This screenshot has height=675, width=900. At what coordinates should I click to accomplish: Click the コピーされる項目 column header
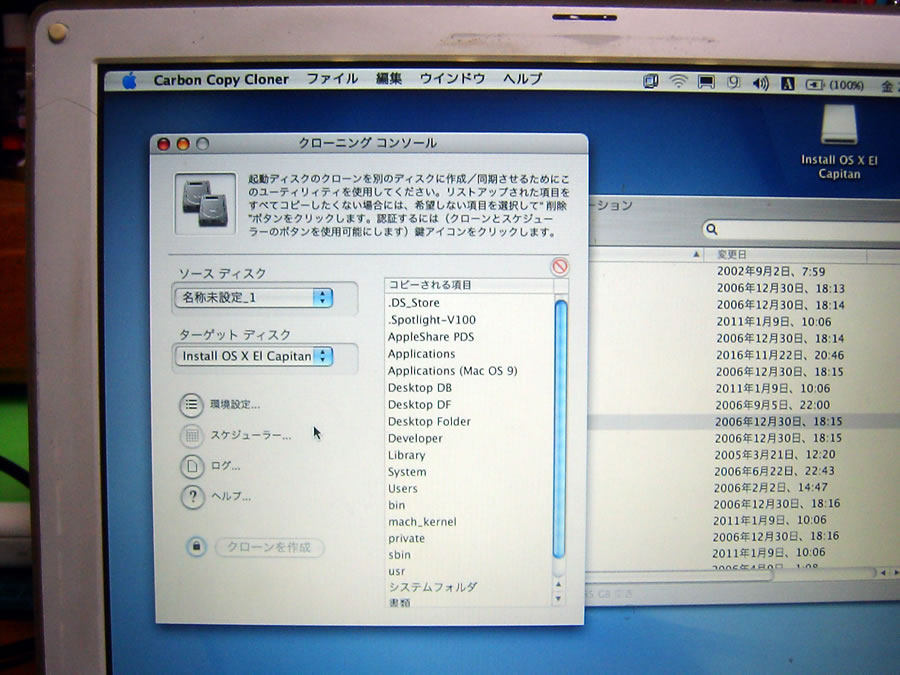tap(468, 285)
